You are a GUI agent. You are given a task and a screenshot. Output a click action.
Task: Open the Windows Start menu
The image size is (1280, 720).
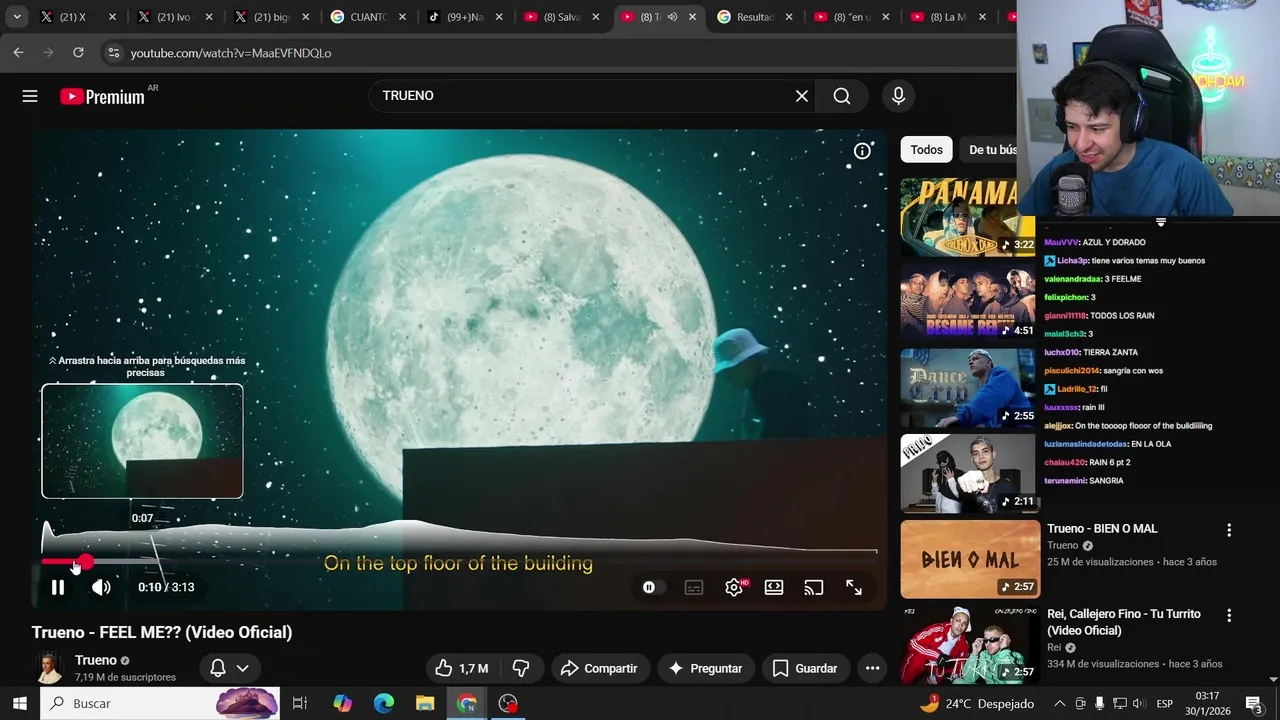point(19,703)
